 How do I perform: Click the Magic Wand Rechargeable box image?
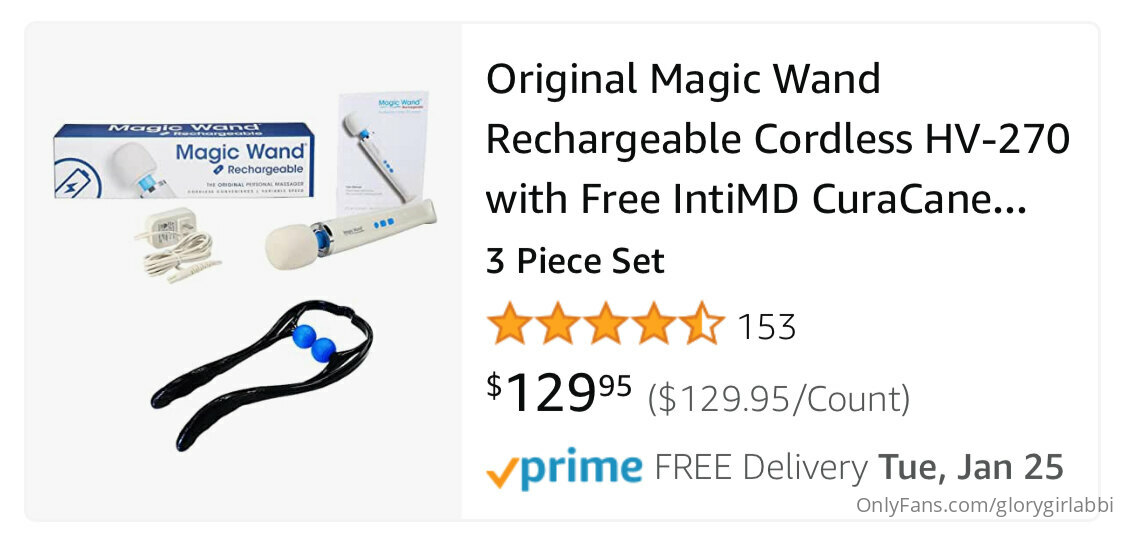184,161
